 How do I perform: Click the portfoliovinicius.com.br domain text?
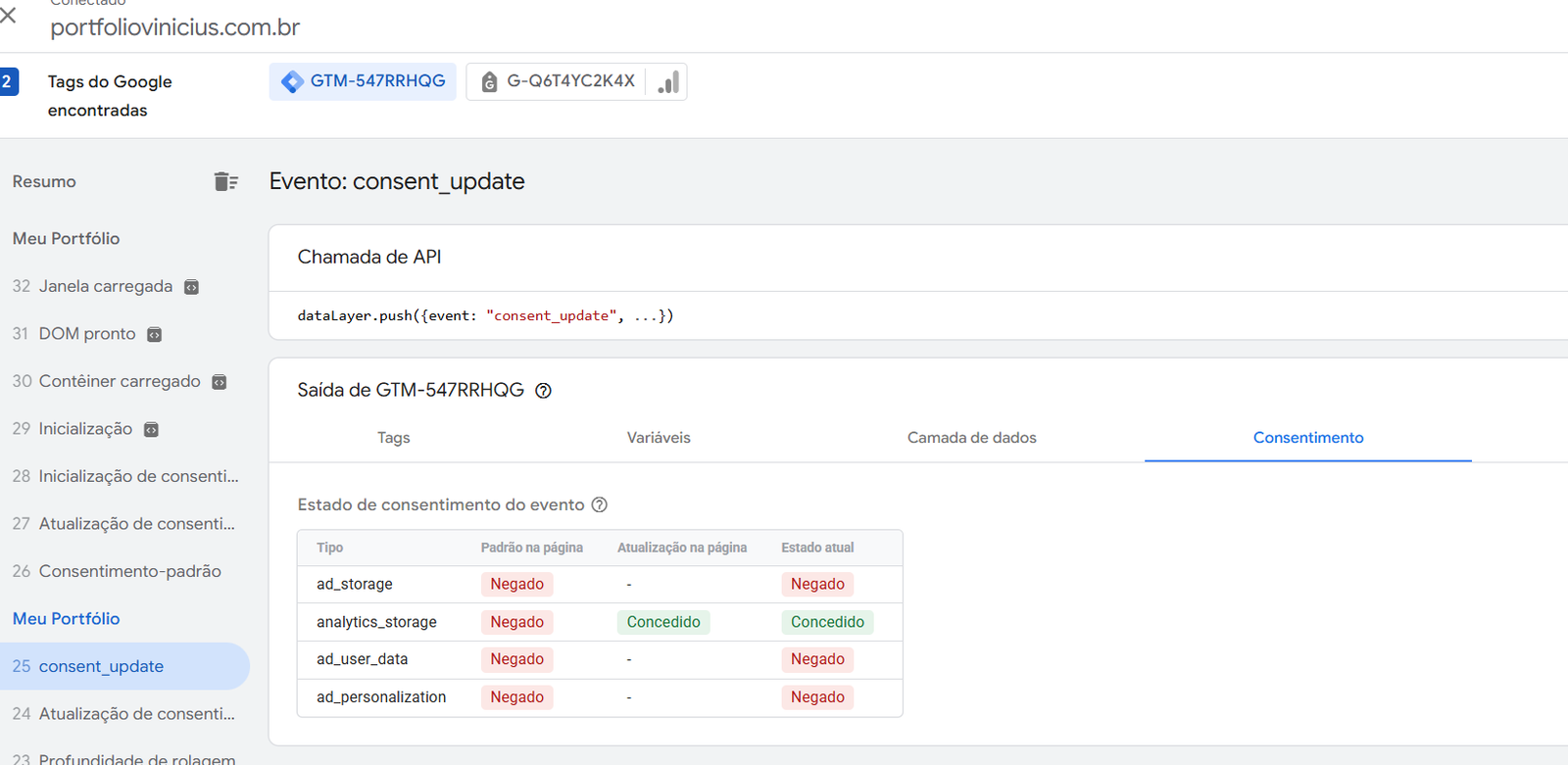click(175, 27)
